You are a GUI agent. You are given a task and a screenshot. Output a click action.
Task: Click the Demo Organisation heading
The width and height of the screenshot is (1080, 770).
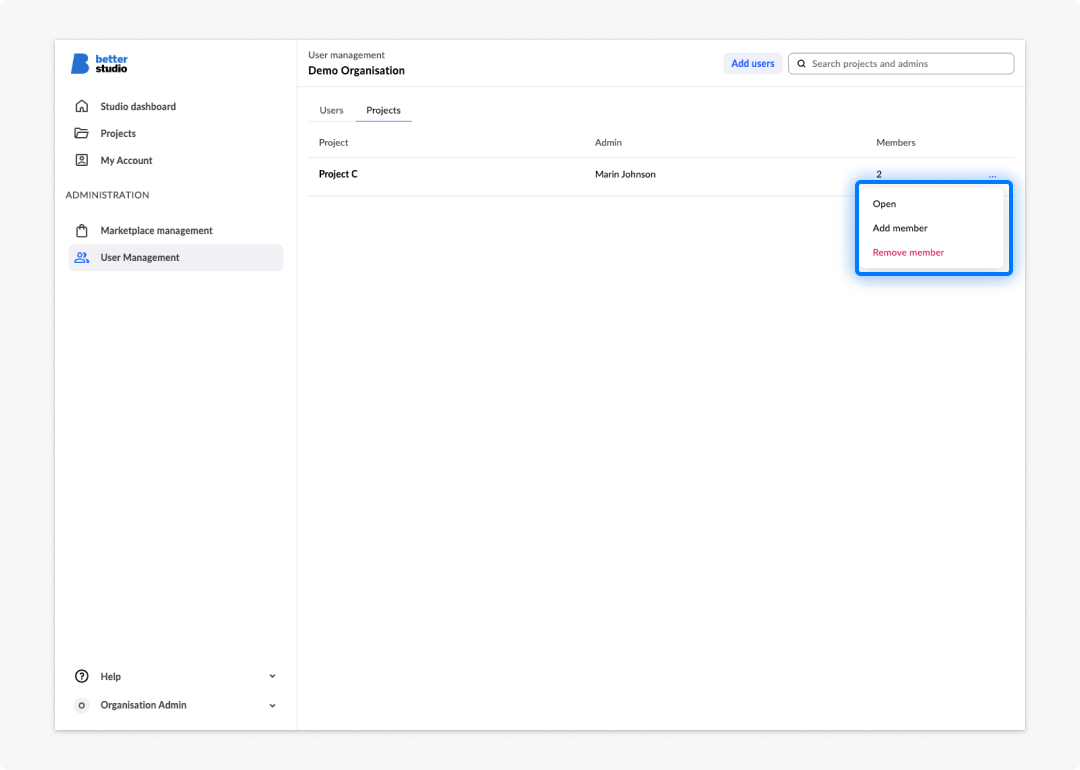[357, 70]
